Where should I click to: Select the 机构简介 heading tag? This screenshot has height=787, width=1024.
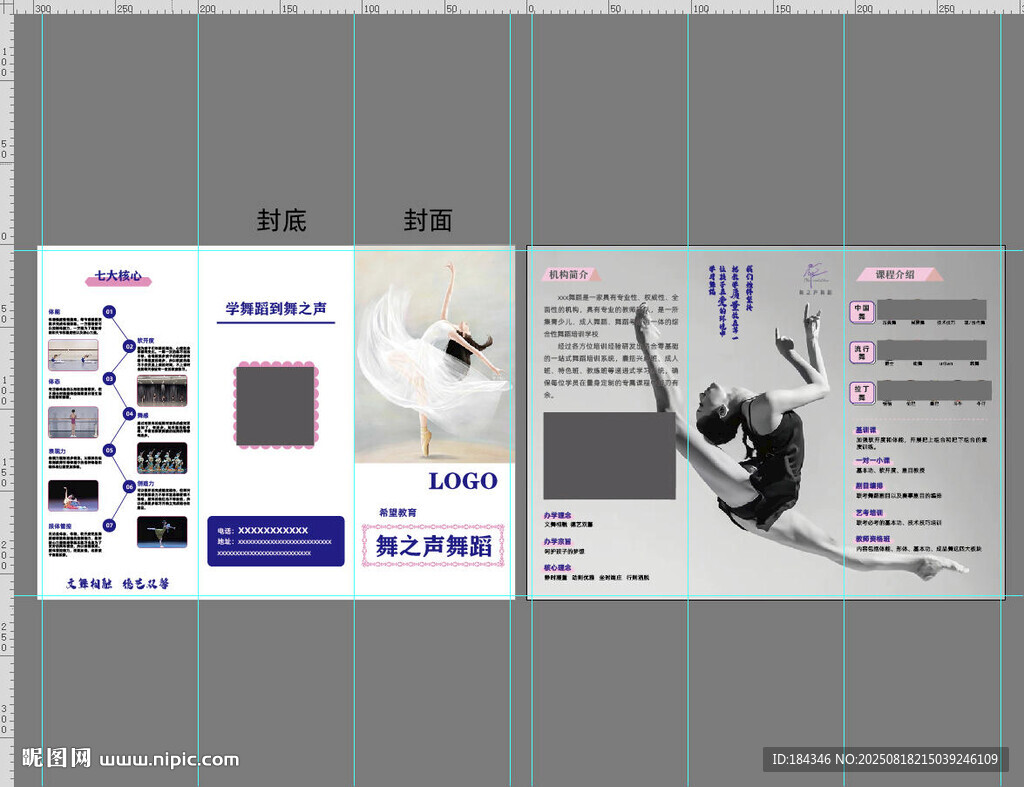[569, 274]
